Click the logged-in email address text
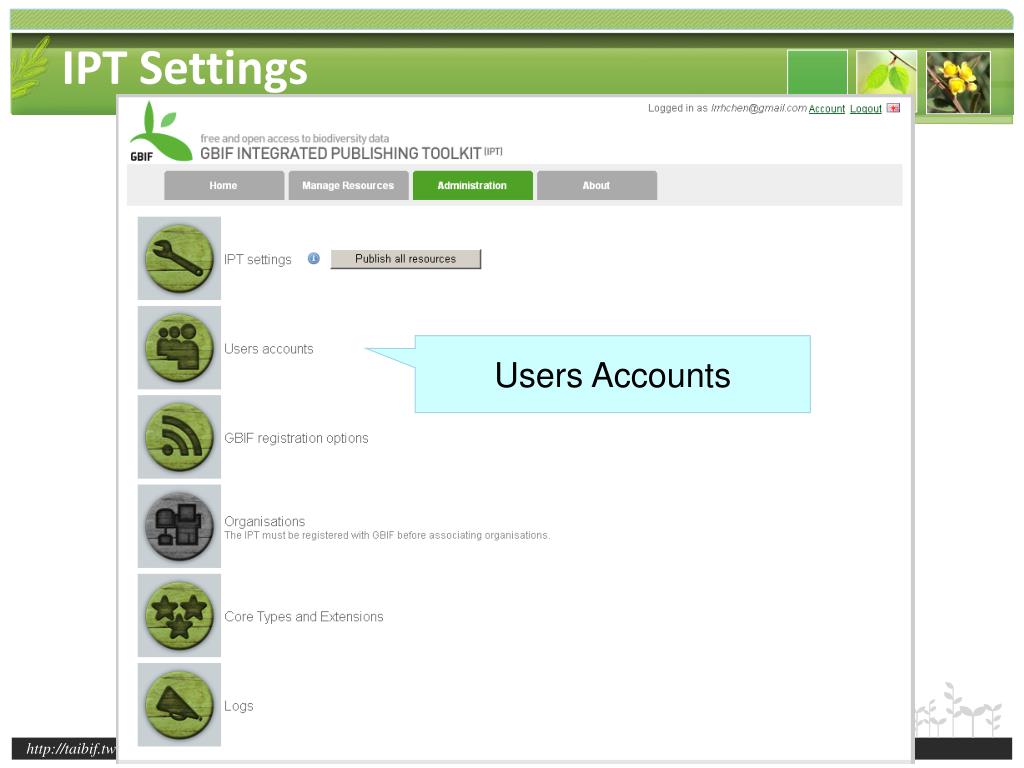The image size is (1024, 768). [759, 108]
